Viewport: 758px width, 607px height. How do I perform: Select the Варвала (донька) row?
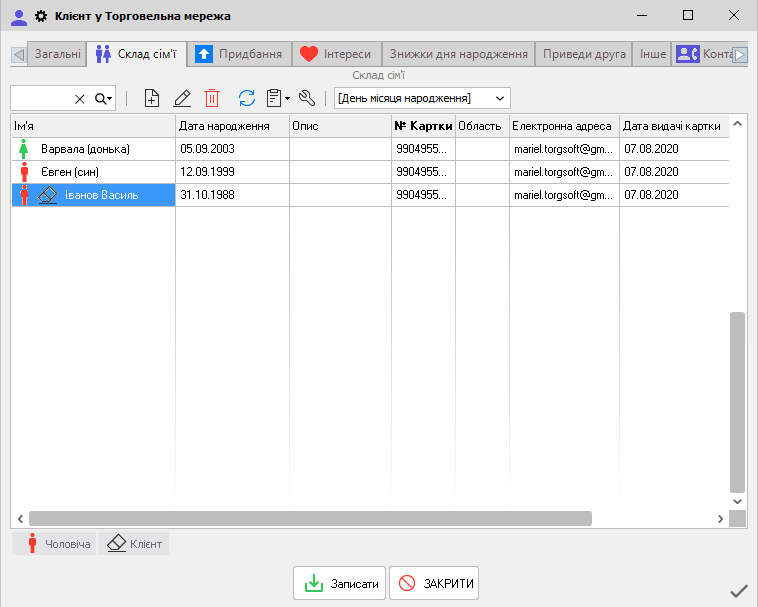pos(85,149)
